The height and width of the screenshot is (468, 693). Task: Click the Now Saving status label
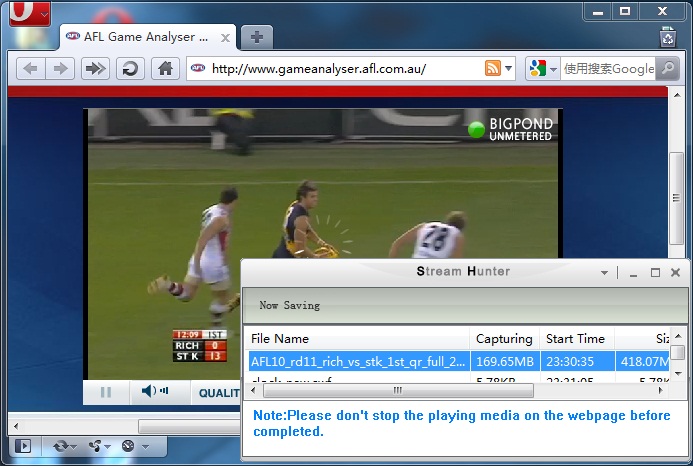click(289, 305)
